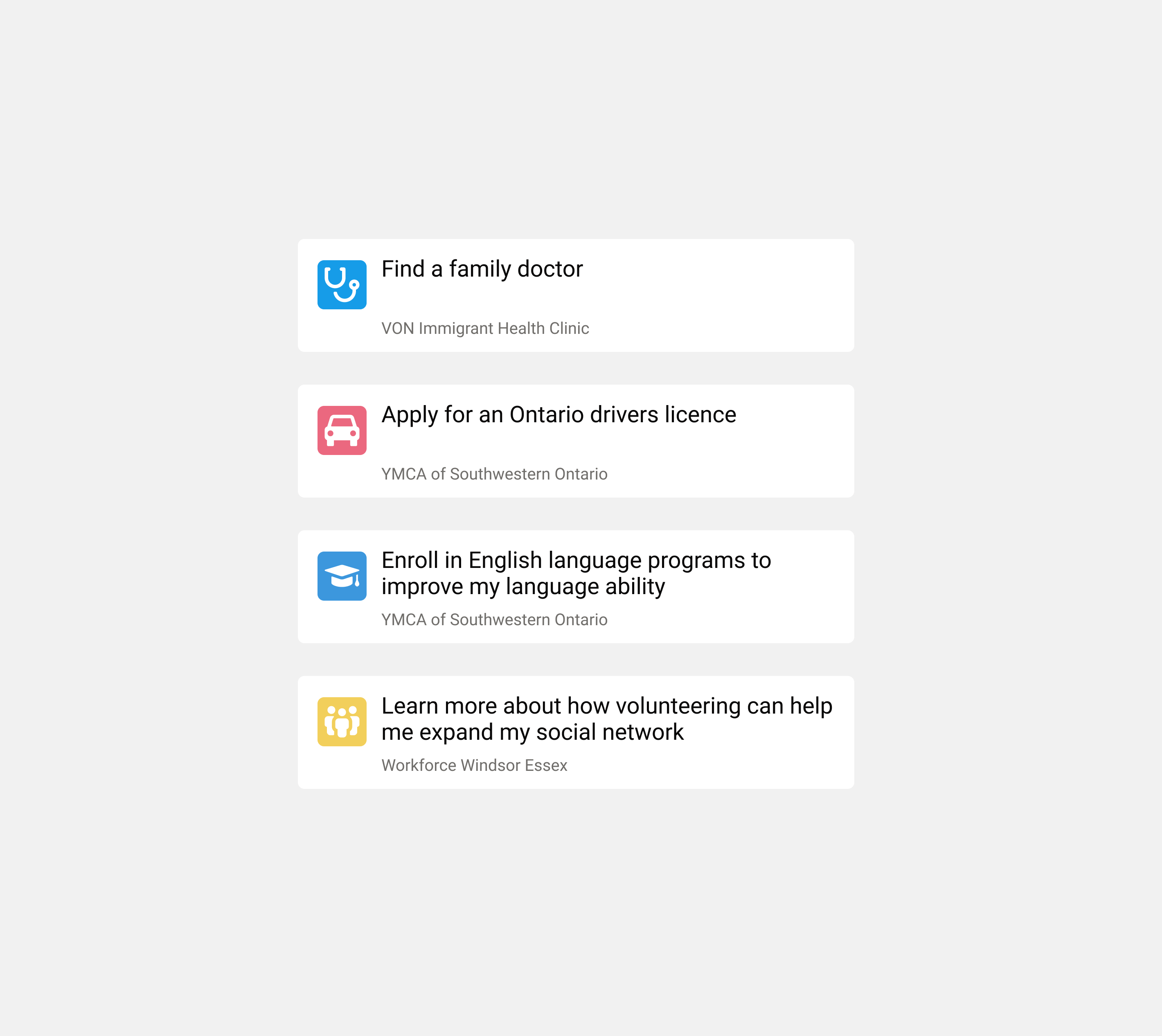Viewport: 1162px width, 1036px height.
Task: Open the volunteering social network card
Action: click(x=576, y=732)
